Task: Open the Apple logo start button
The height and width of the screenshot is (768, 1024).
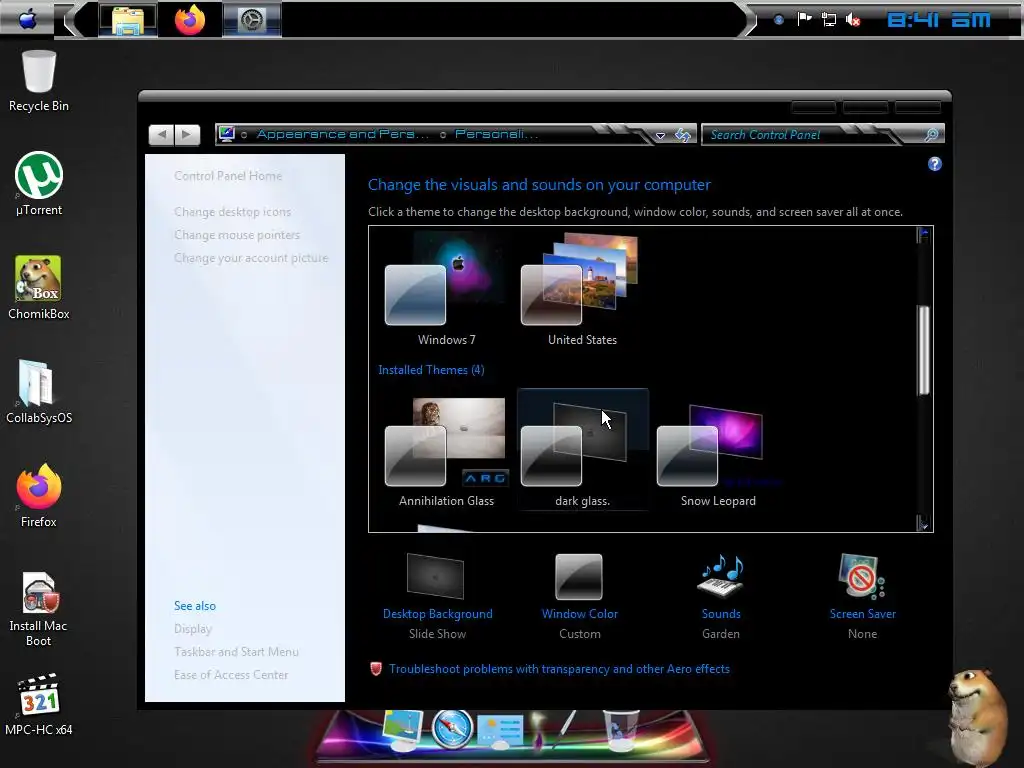Action: (x=27, y=19)
